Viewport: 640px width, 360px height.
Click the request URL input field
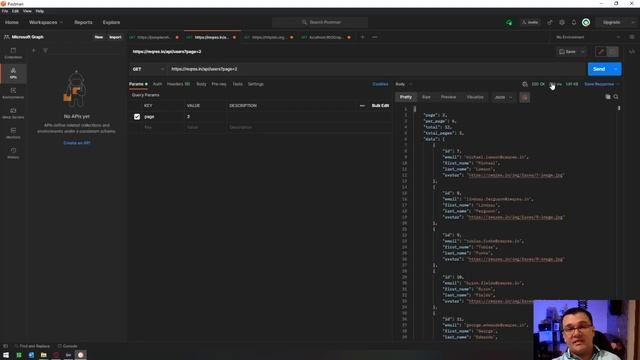376,69
